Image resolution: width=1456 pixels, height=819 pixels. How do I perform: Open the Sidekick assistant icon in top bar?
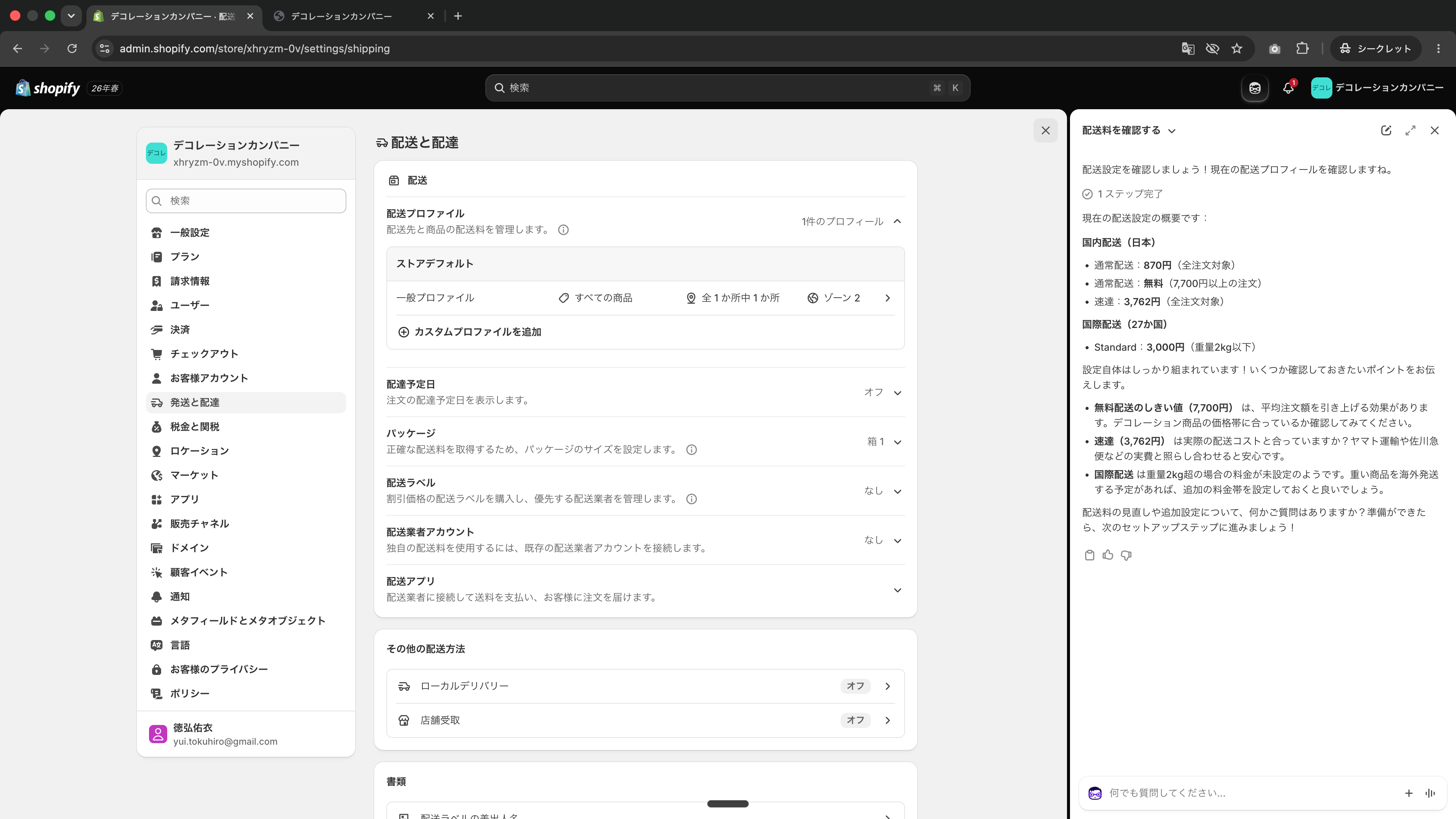(x=1255, y=88)
